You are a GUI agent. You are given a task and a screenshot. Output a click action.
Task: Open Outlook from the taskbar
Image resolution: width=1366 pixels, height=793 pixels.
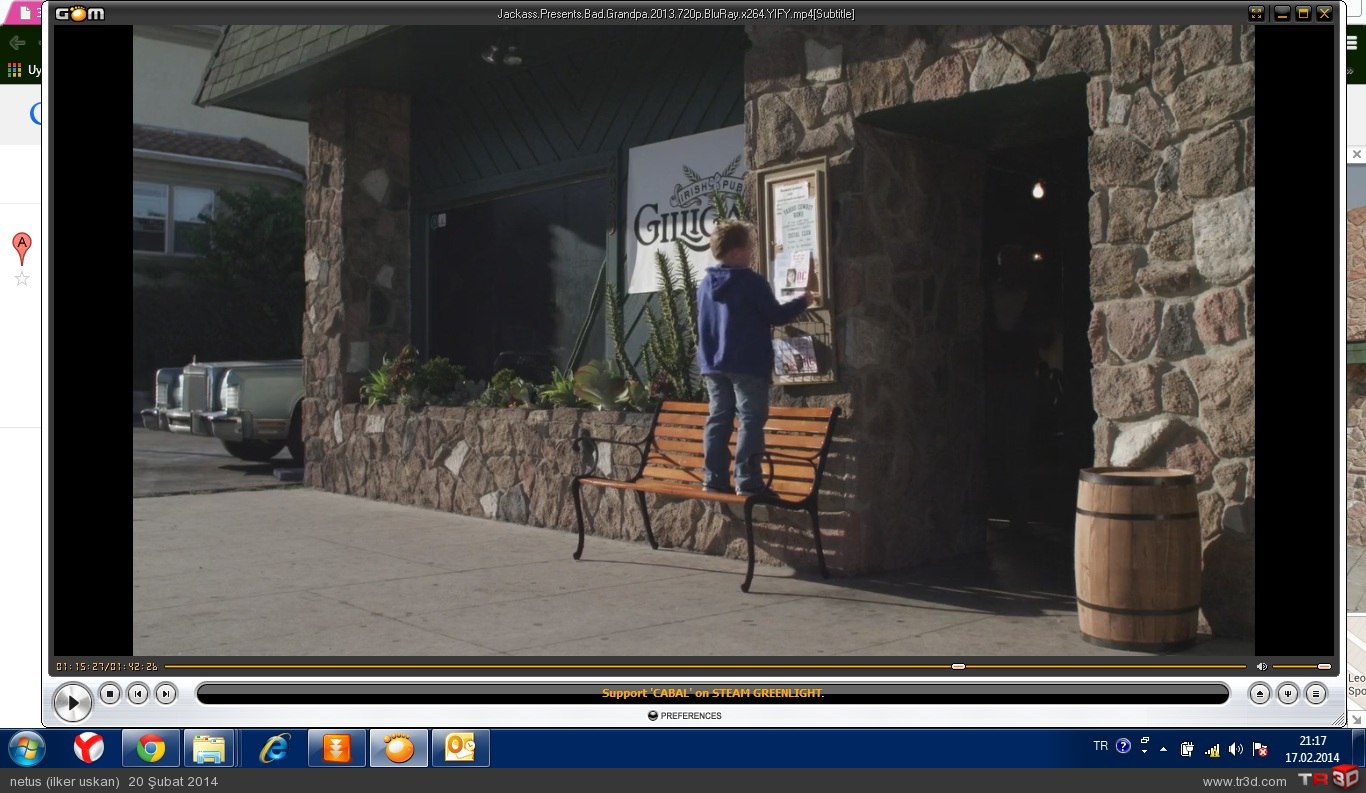pos(460,748)
